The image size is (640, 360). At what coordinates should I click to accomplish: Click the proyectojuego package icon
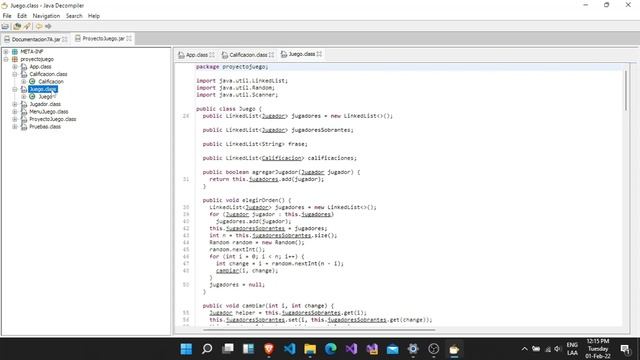15,59
